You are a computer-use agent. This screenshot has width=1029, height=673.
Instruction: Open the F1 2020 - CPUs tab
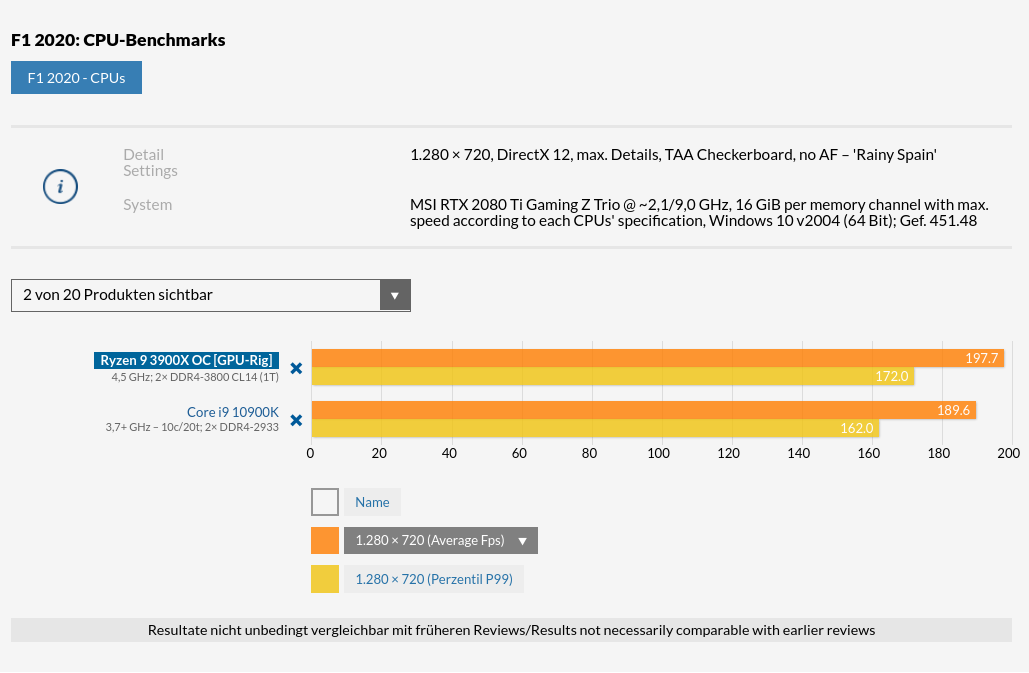[76, 77]
